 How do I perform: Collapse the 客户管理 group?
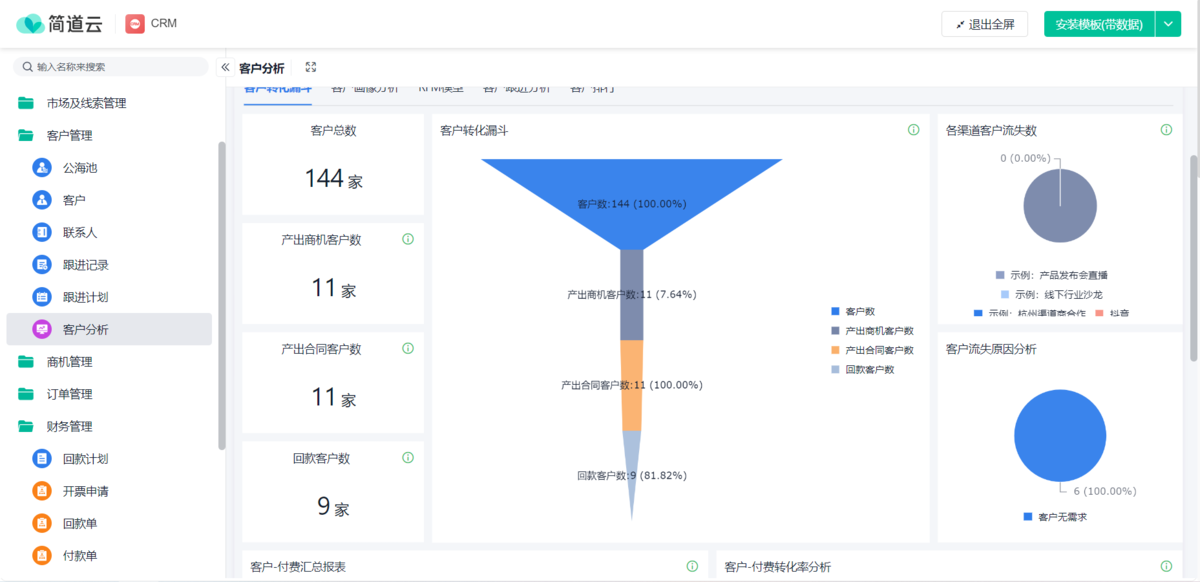coord(109,135)
